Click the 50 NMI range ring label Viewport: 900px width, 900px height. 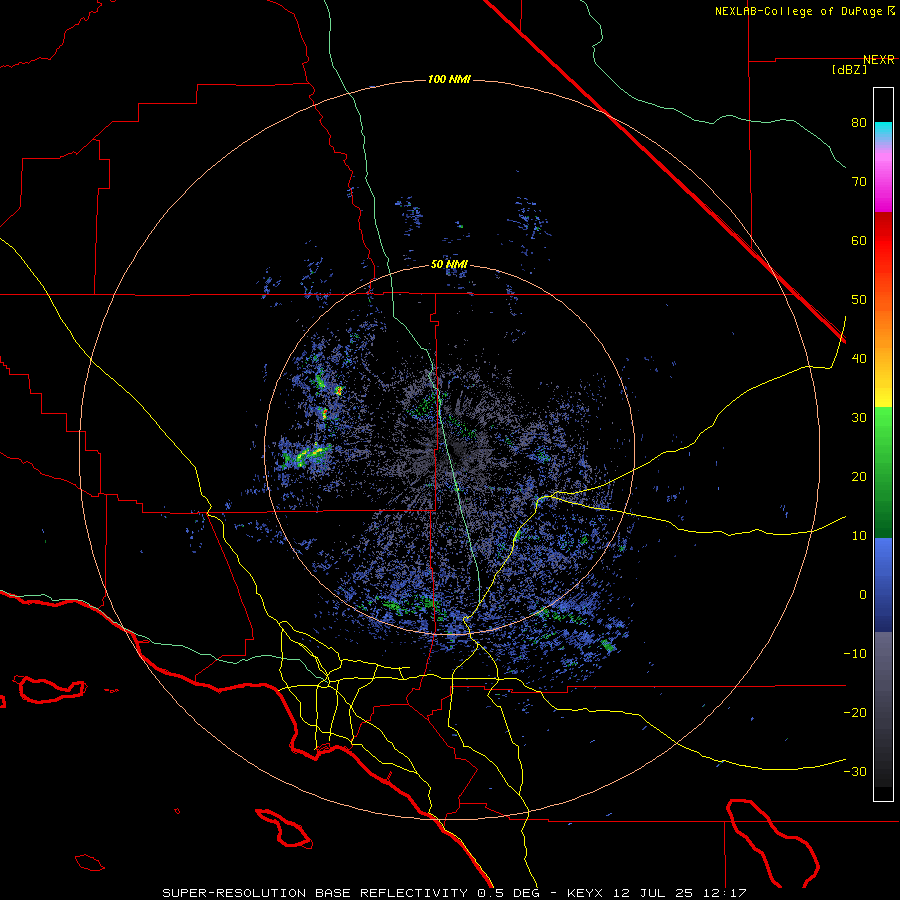[449, 265]
